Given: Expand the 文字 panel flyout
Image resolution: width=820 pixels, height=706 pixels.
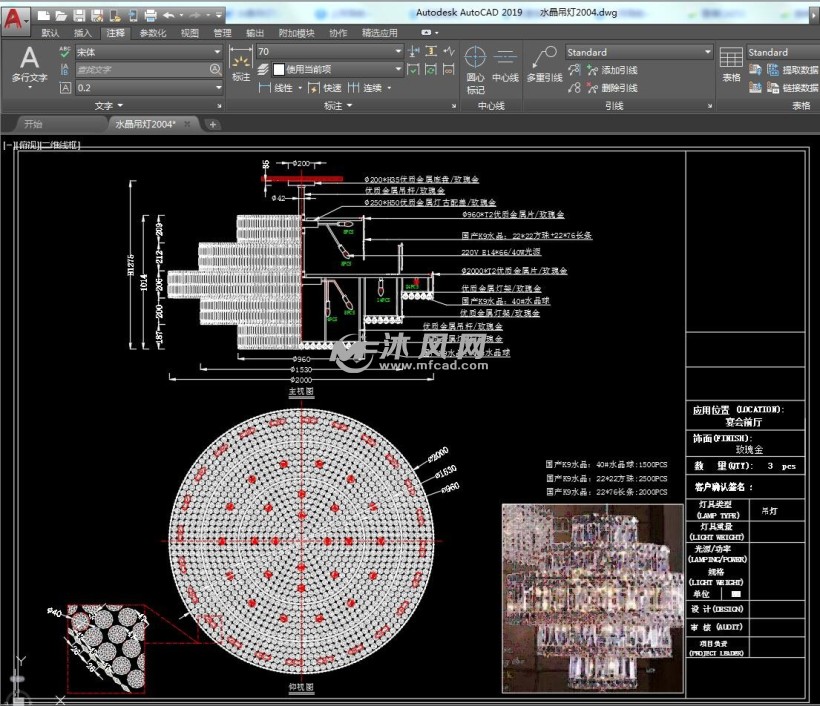Looking at the screenshot, I should [109, 105].
